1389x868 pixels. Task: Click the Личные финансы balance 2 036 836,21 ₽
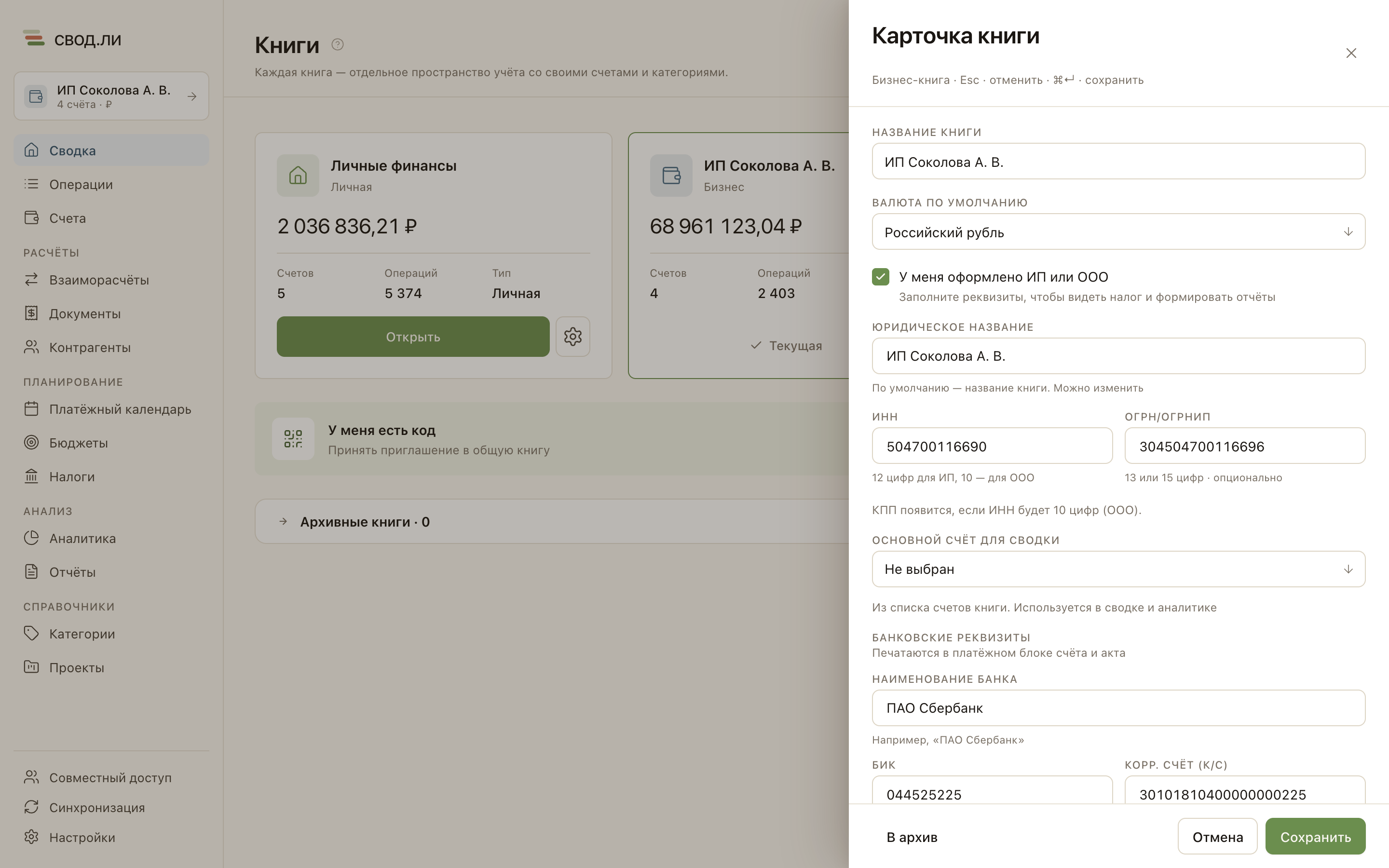[347, 226]
